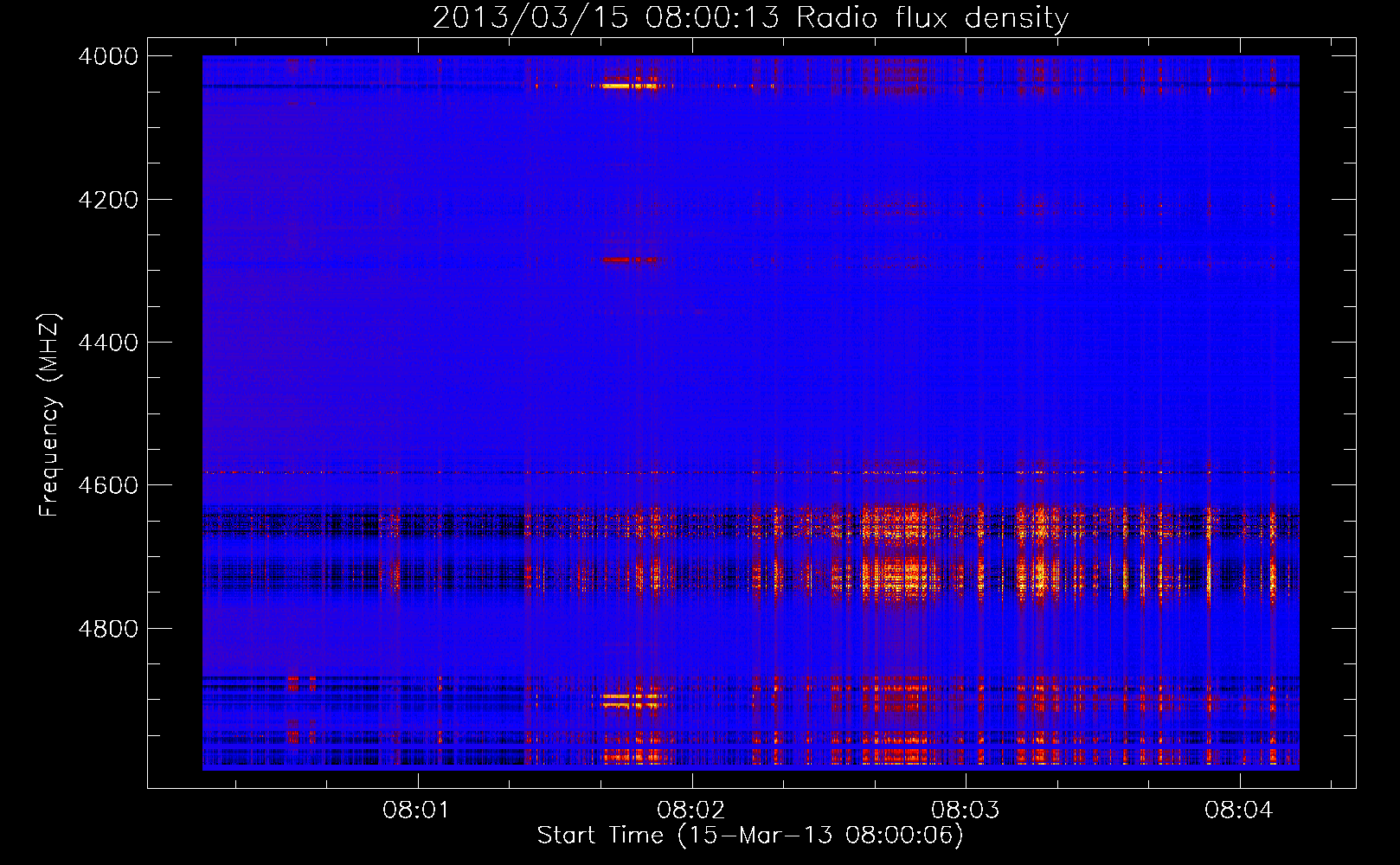Click the plot title "2013/03/15 08:00:13 Radio flux density"
Viewport: 1400px width, 865px height.
click(x=750, y=17)
